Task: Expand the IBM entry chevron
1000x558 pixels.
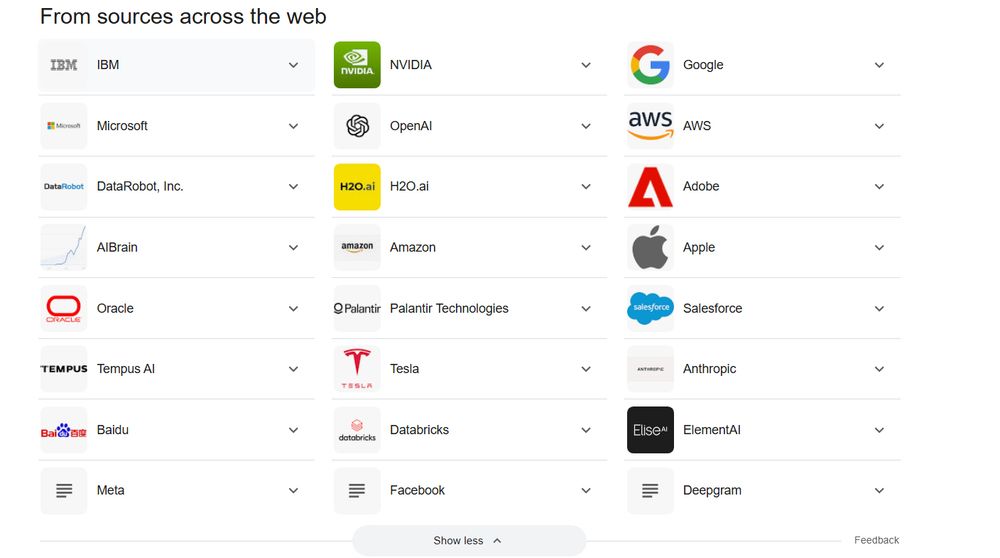Action: (293, 65)
